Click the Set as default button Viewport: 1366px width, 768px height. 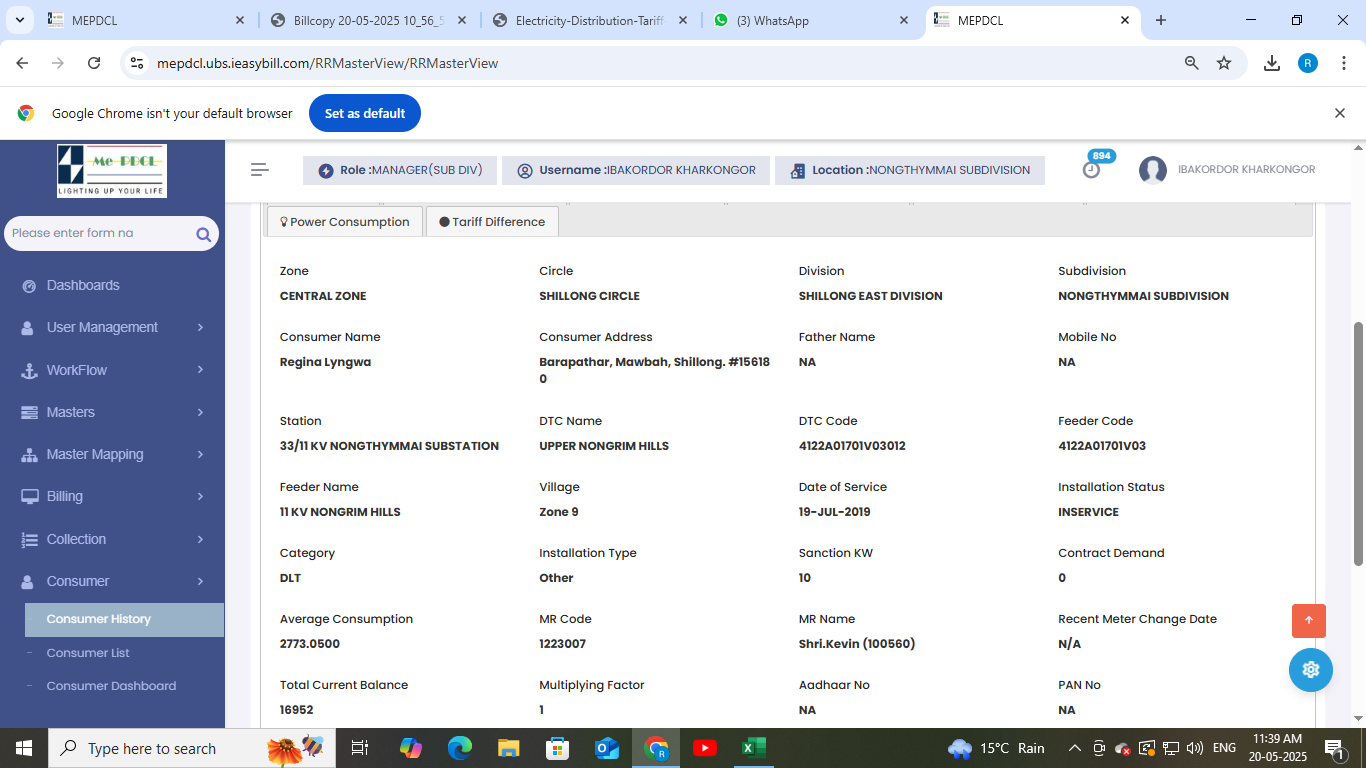coord(365,113)
